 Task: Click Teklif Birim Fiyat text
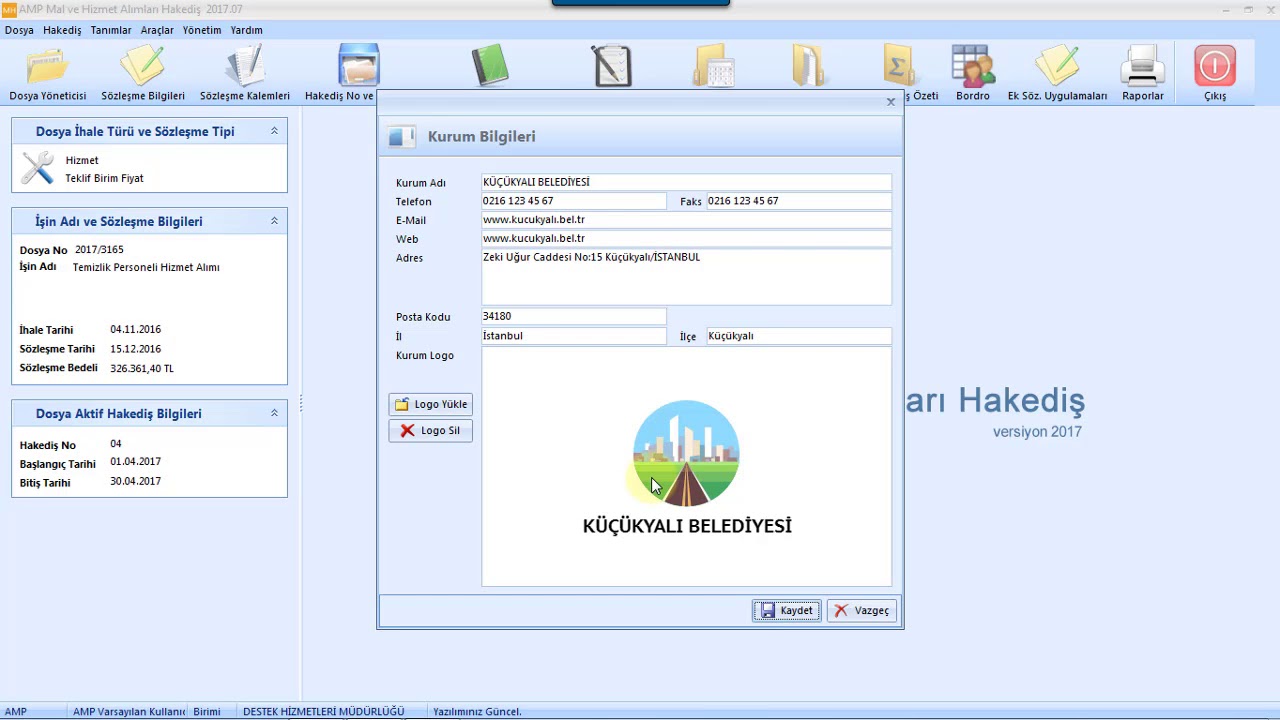tap(104, 178)
